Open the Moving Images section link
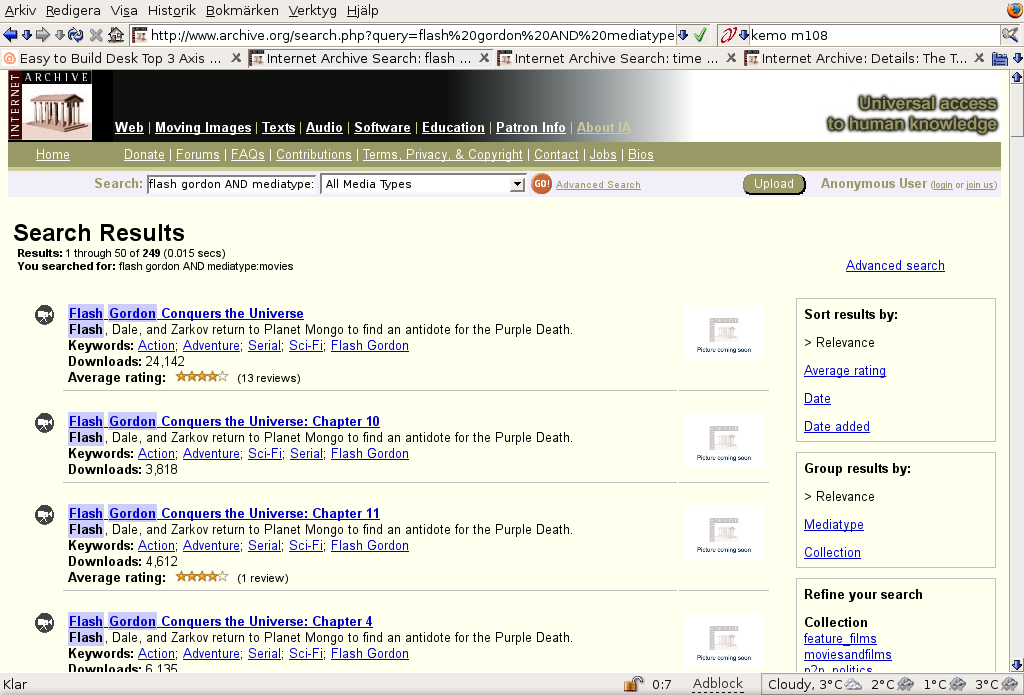1024x695 pixels. pos(203,127)
